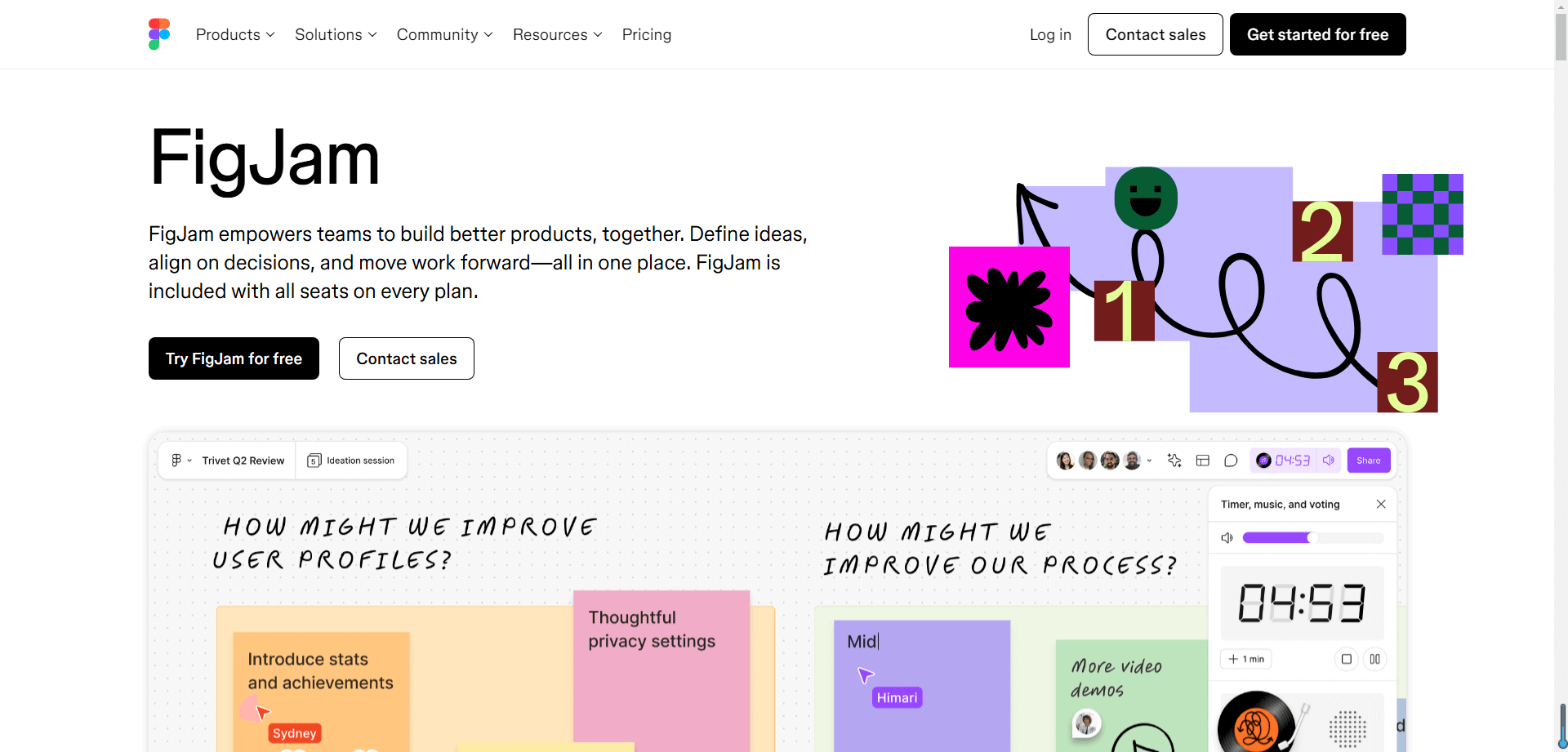Image resolution: width=1568 pixels, height=752 pixels.
Task: Add one minute with the +1 min button
Action: point(1246,659)
